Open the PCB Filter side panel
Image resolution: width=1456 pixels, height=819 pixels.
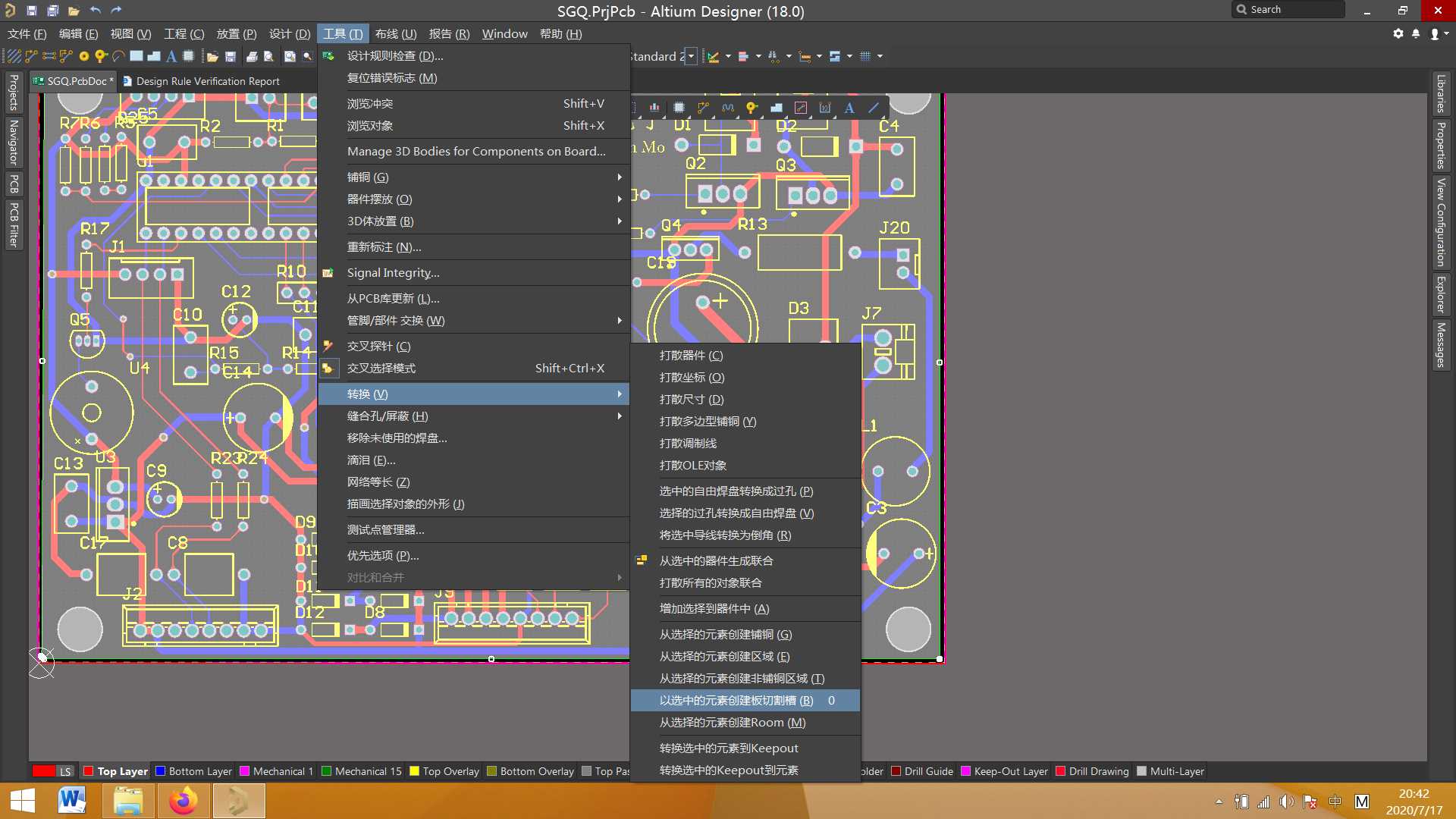13,224
